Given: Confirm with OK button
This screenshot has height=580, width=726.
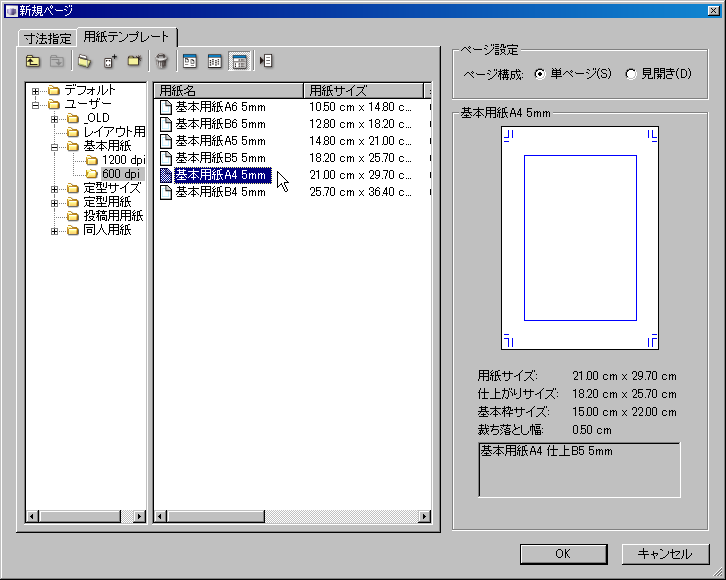Looking at the screenshot, I should (563, 554).
